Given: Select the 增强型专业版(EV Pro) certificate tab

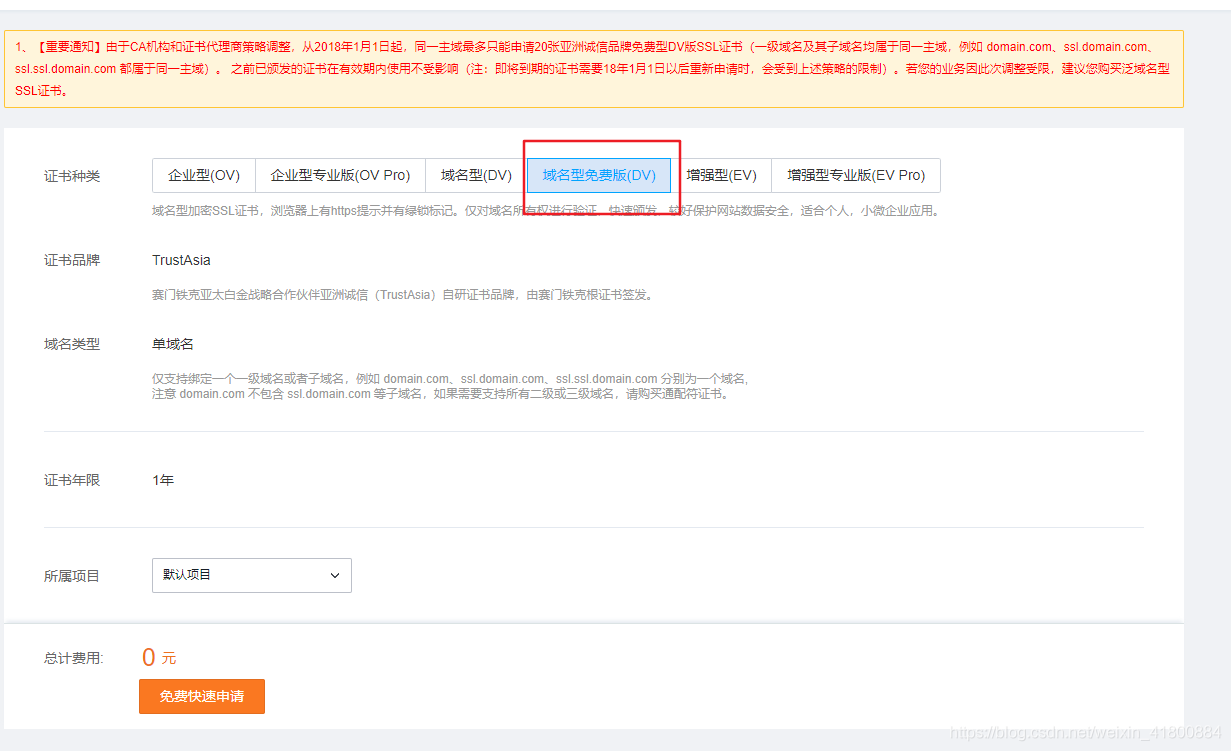Looking at the screenshot, I should [x=855, y=175].
